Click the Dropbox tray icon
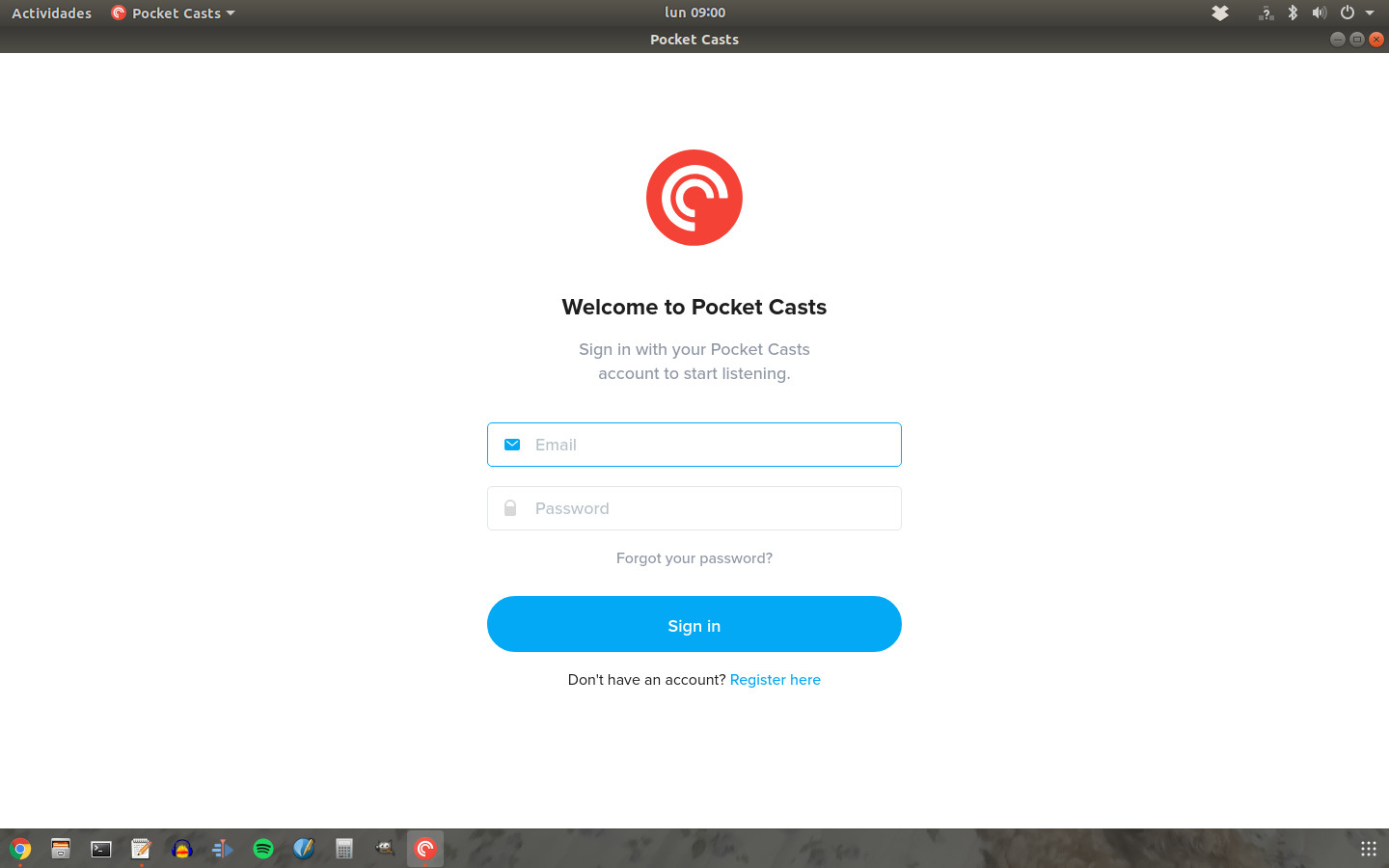1389x868 pixels. click(x=1220, y=14)
